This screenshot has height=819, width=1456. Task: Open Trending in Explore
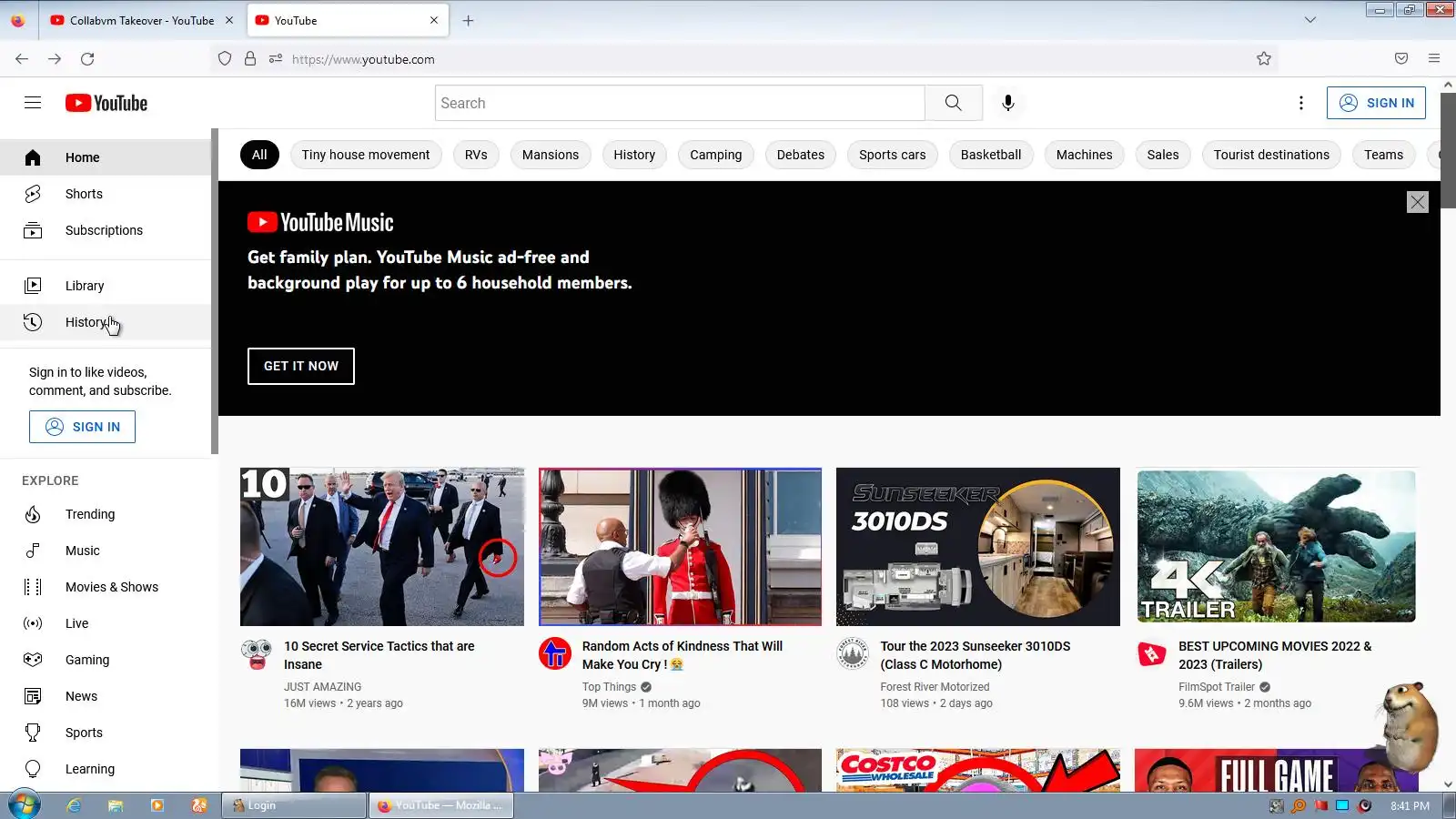106,514
